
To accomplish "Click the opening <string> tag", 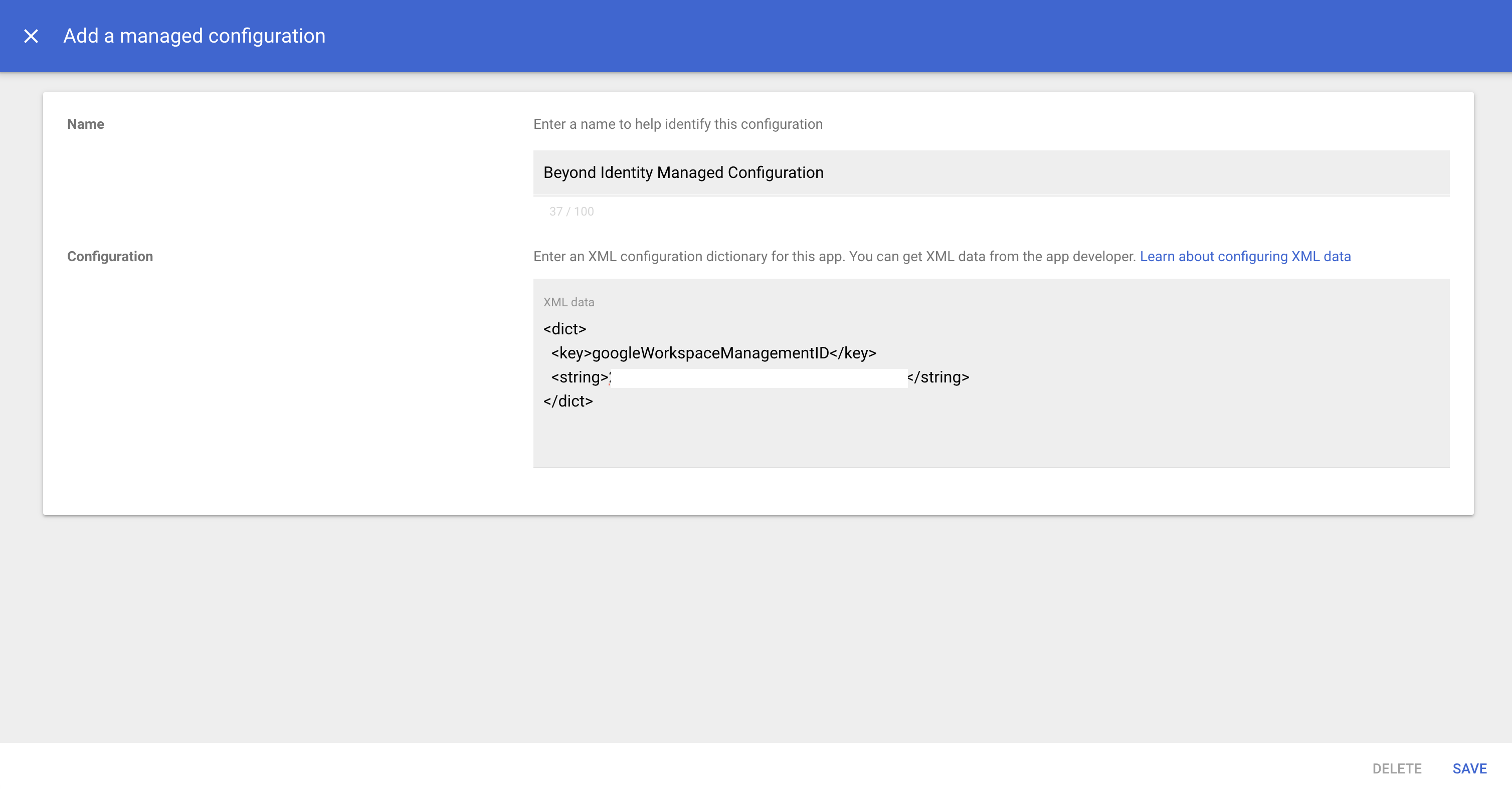I will tap(580, 377).
